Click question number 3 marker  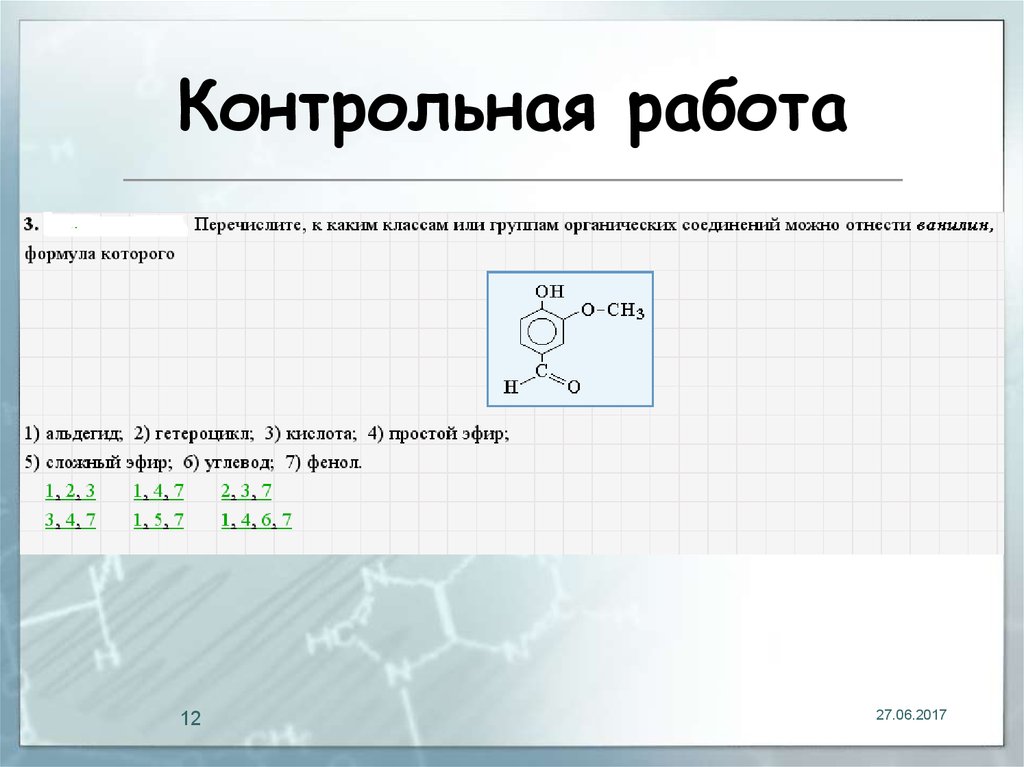(x=31, y=223)
